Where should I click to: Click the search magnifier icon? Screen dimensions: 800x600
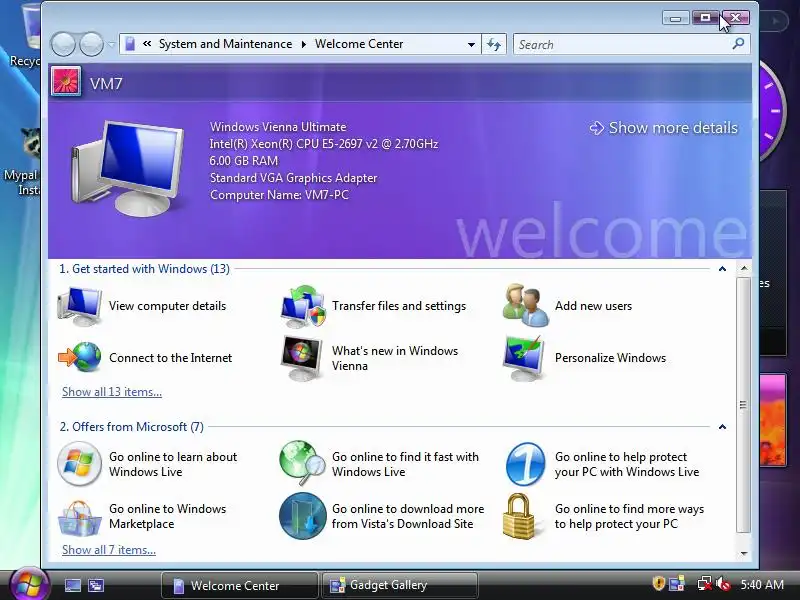[x=738, y=44]
